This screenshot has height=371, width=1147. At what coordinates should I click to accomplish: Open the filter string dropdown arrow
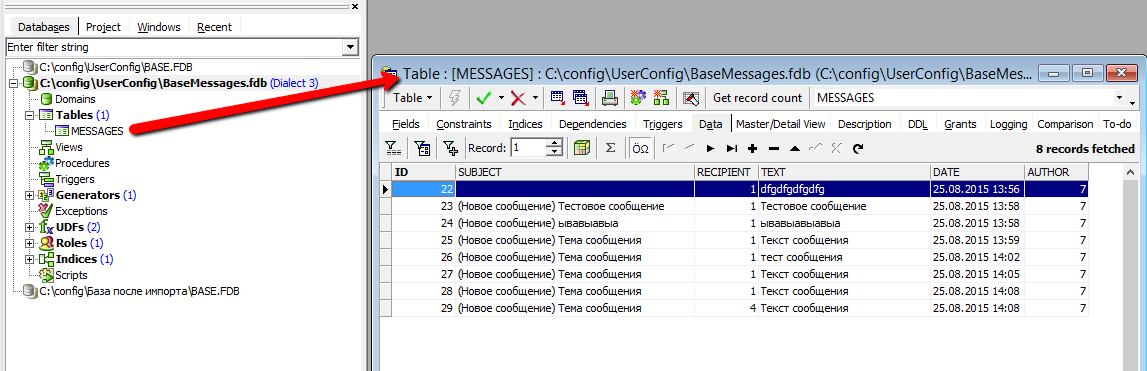[349, 48]
